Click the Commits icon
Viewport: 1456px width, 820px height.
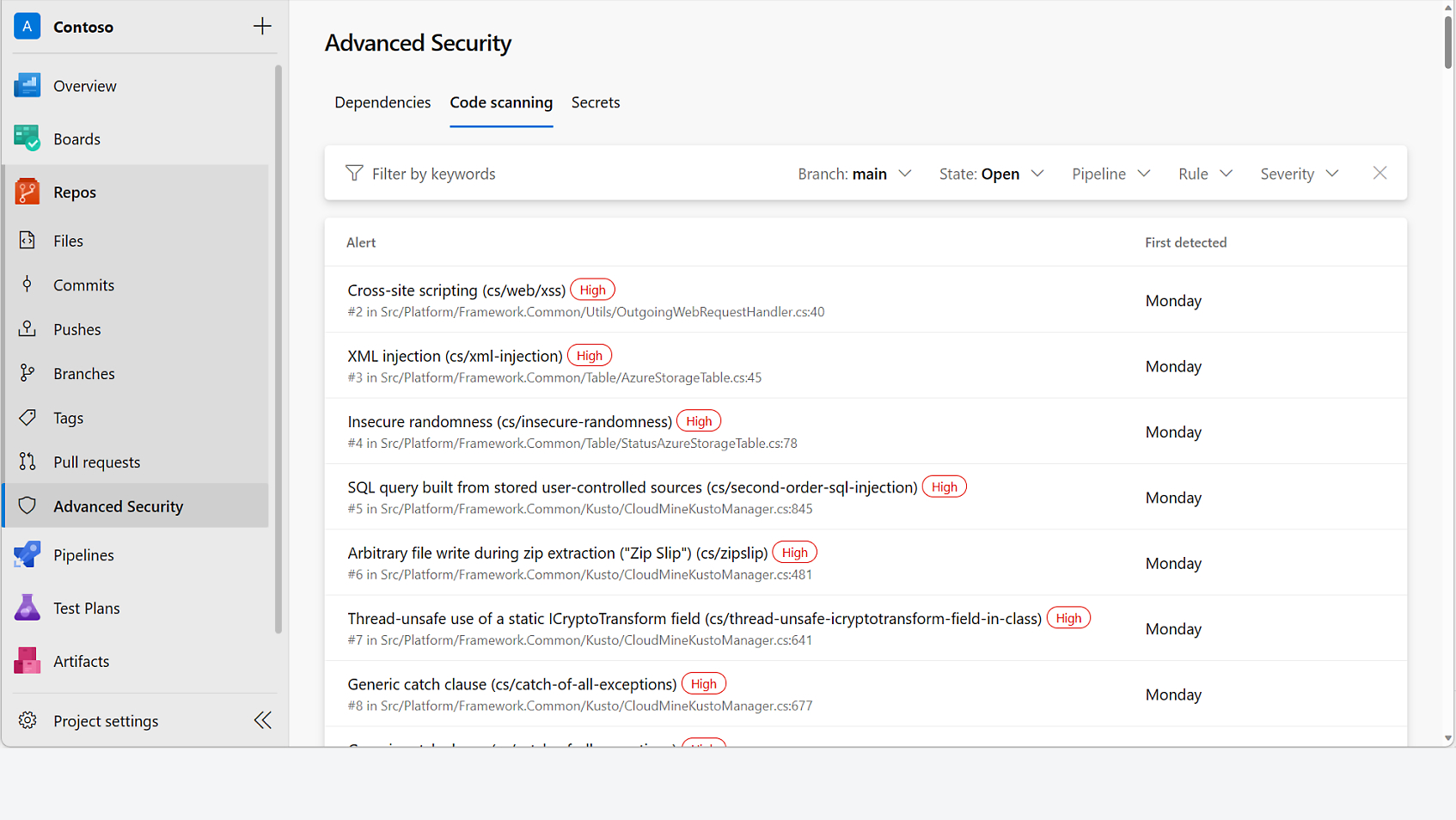(27, 285)
